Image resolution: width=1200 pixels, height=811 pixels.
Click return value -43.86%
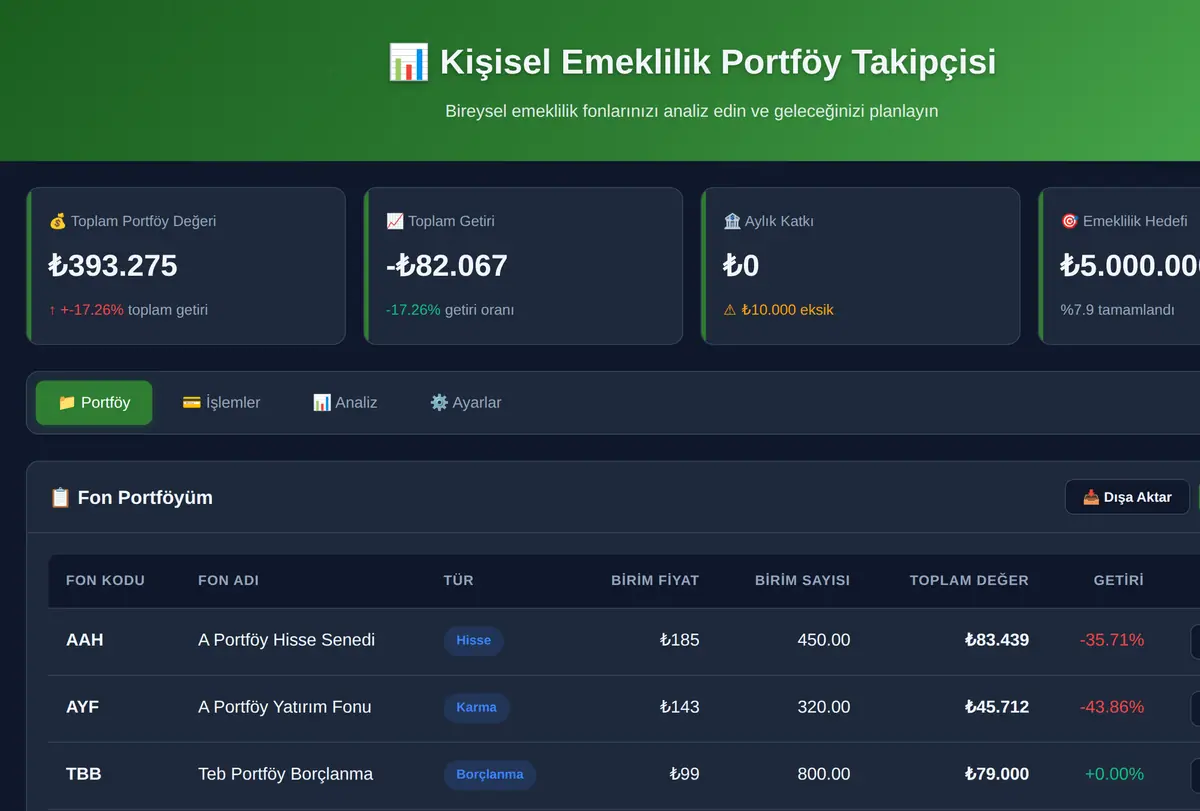pos(1112,707)
